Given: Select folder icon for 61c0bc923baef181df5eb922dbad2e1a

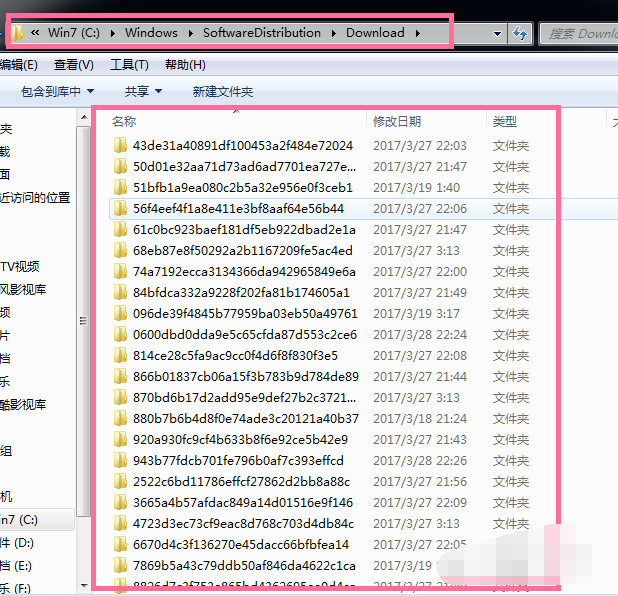Looking at the screenshot, I should click(x=120, y=229).
